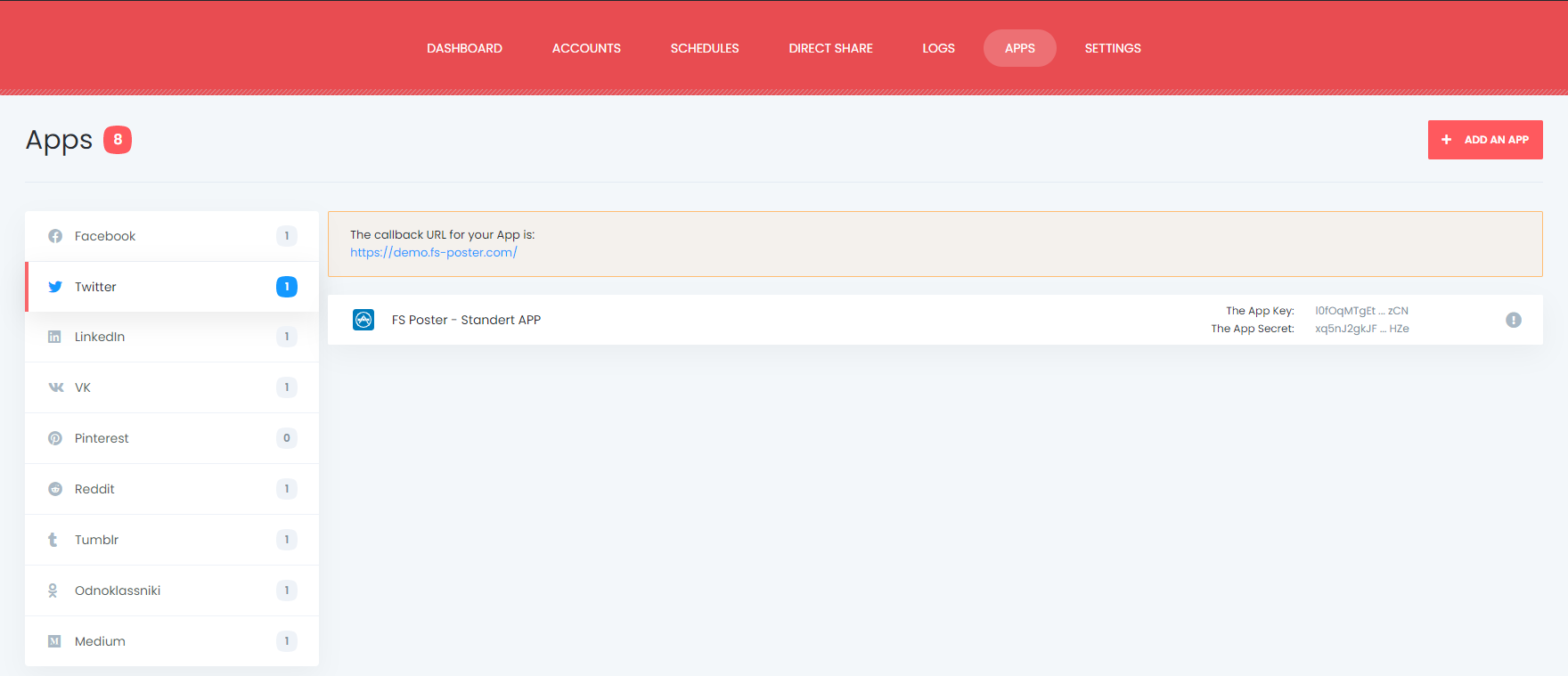The image size is (1568, 676).
Task: Click the Pinterest icon in sidebar
Action: pos(55,438)
